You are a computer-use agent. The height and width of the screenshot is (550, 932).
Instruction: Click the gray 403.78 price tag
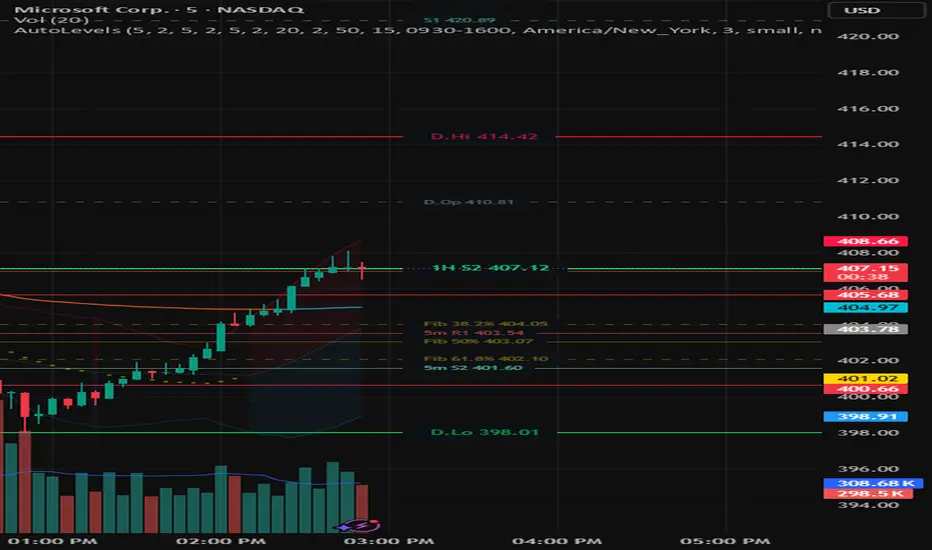point(865,329)
